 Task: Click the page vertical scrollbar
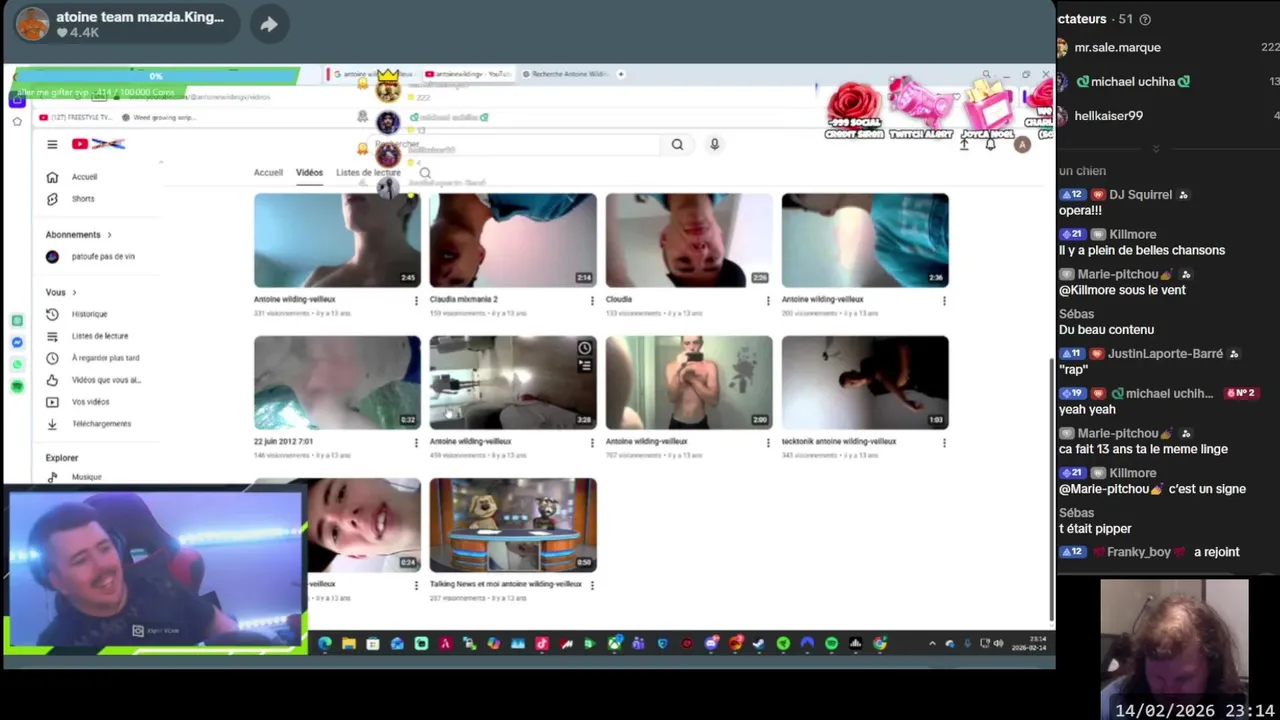click(1050, 490)
